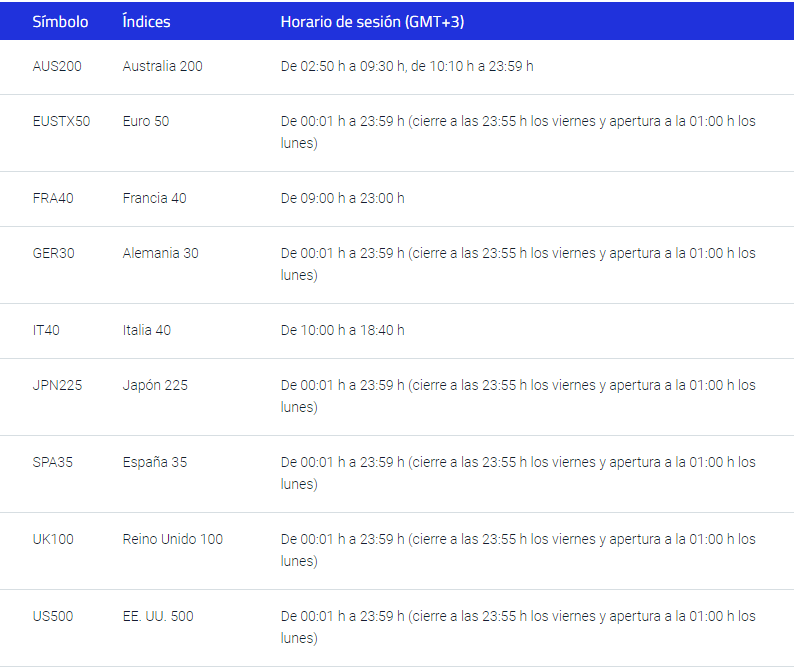Click the schedule De 09:00 h a 23:00 h
This screenshot has width=808, height=670.
point(343,198)
